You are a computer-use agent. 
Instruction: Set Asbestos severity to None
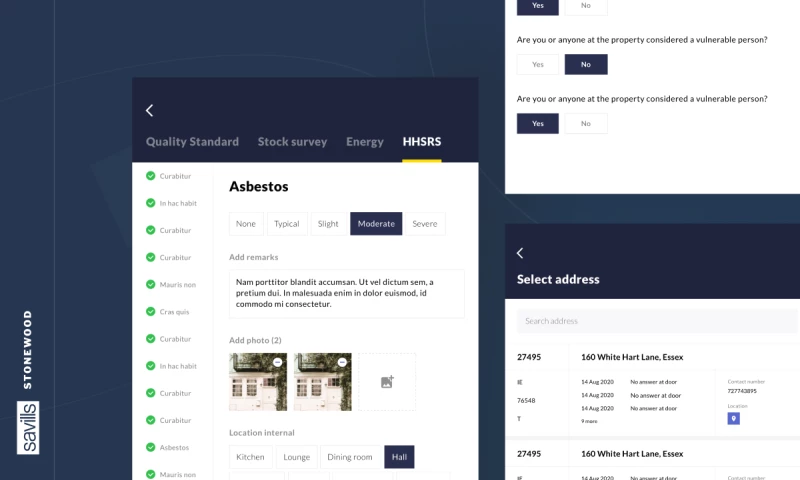(x=246, y=223)
